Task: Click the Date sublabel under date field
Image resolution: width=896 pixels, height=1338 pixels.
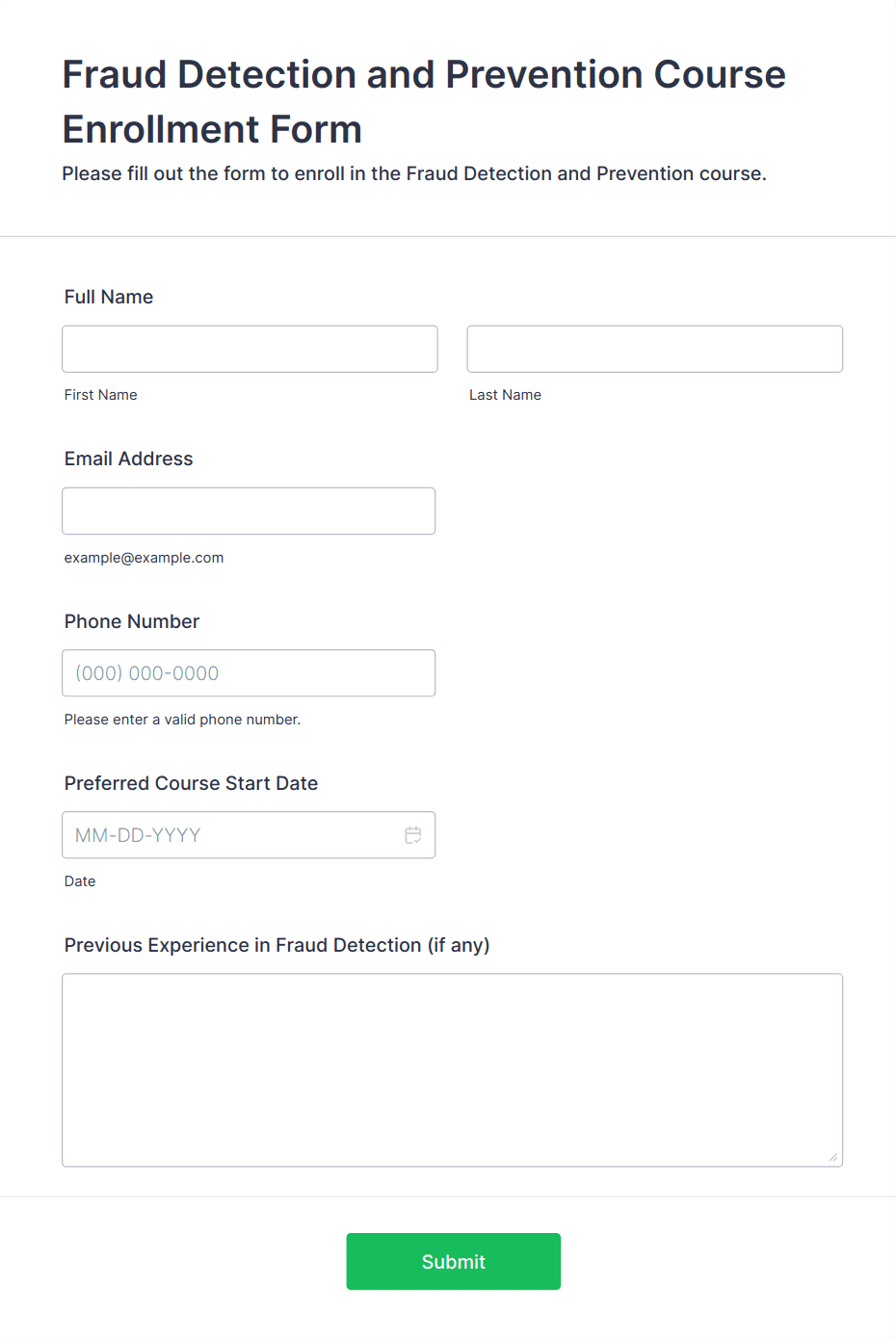Action: coord(80,881)
